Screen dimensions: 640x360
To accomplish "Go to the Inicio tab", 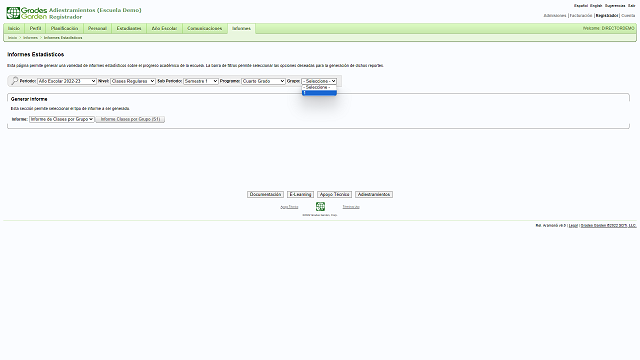I will coord(14,29).
